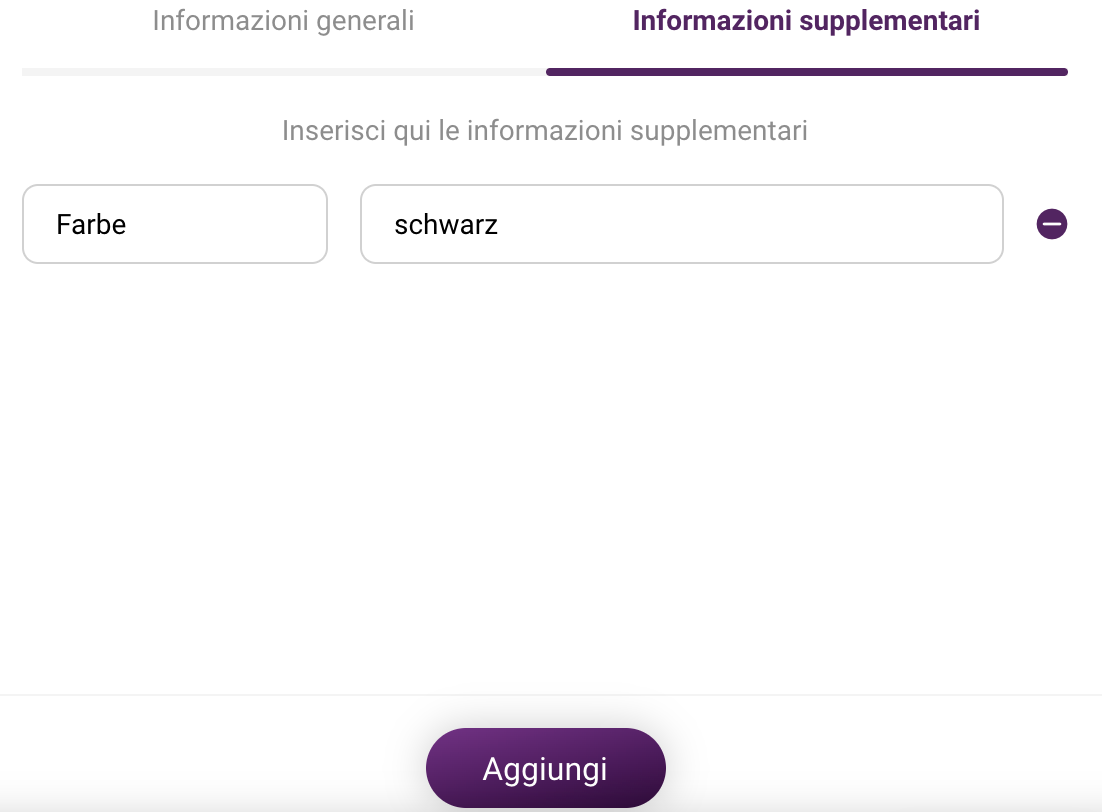Click empty space inside the schwarz field

tap(752, 224)
